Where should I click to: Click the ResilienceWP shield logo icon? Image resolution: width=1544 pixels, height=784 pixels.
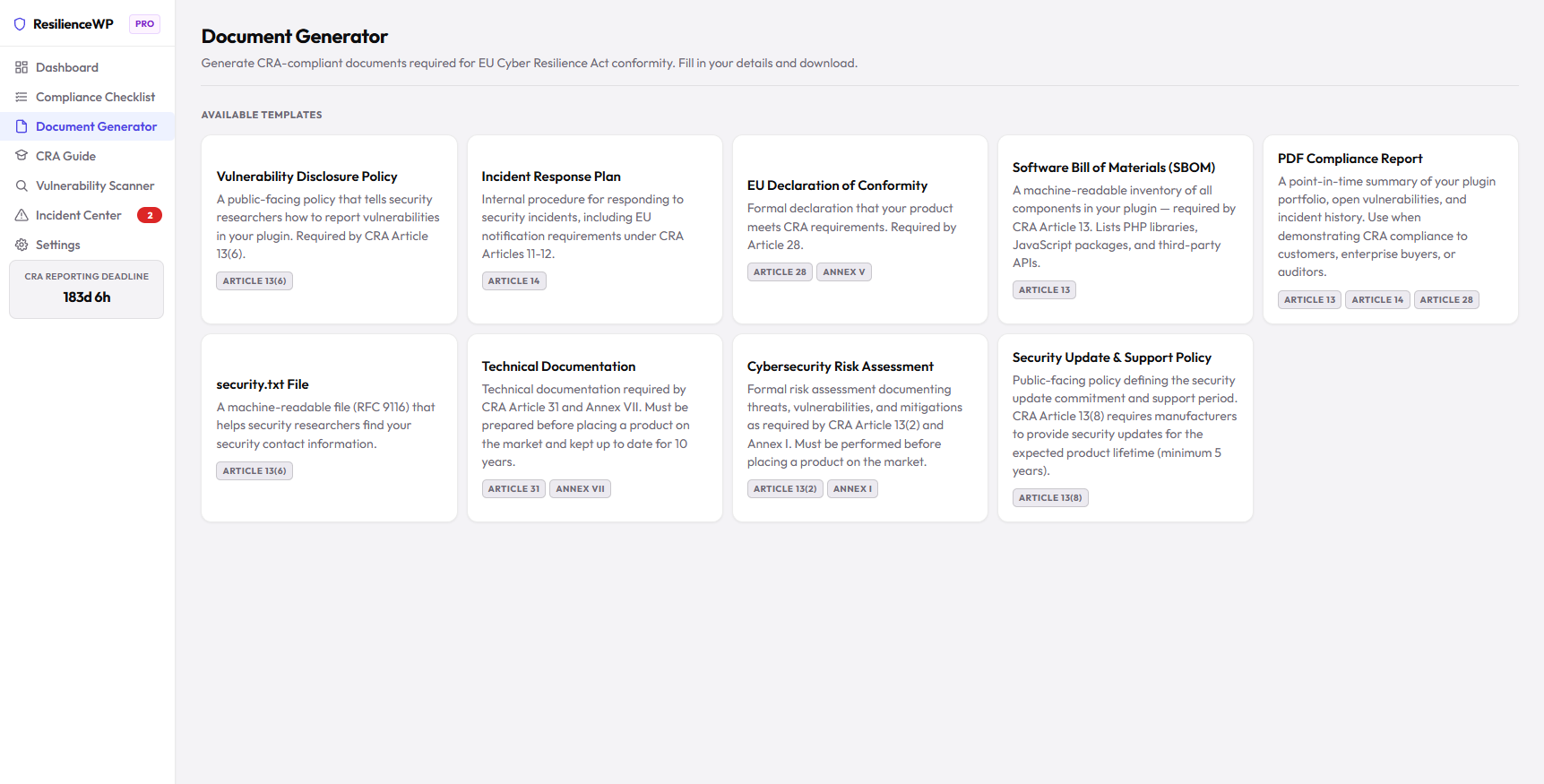20,24
